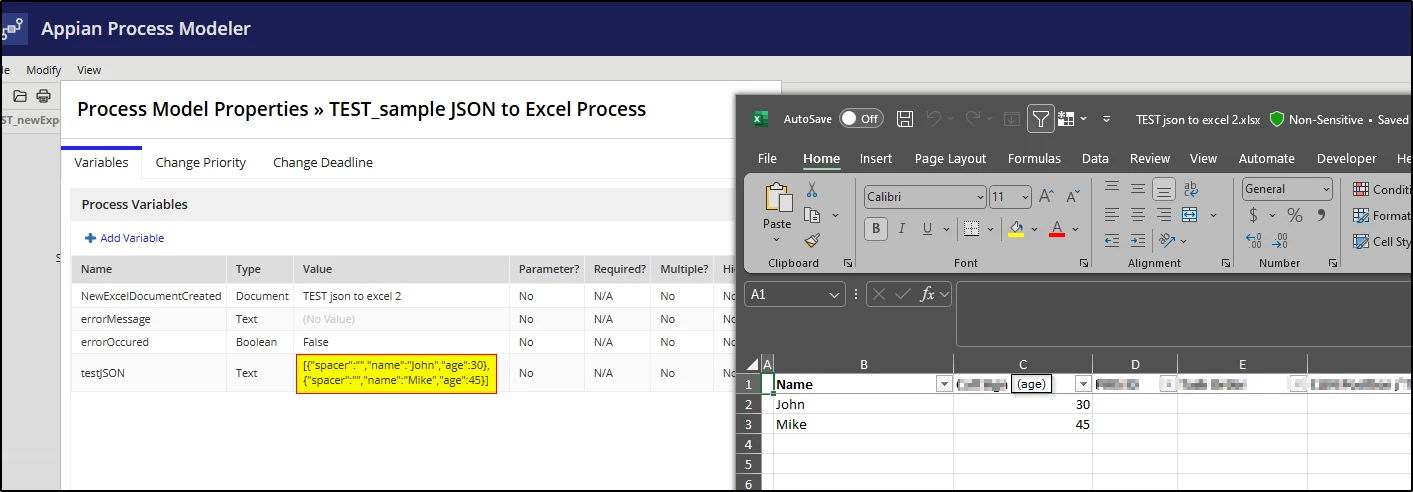Click Accounting Number Format dollar icon

pyautogui.click(x=1254, y=215)
